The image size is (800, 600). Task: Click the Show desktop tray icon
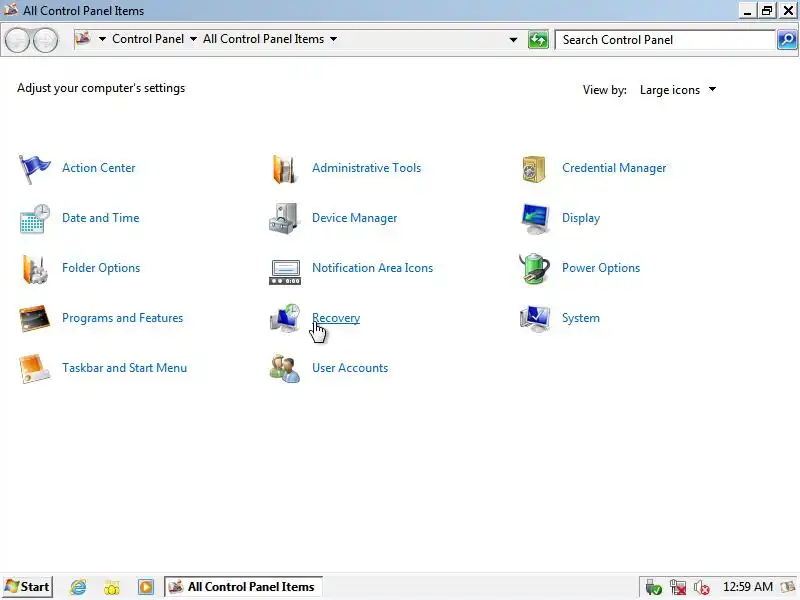coord(790,588)
